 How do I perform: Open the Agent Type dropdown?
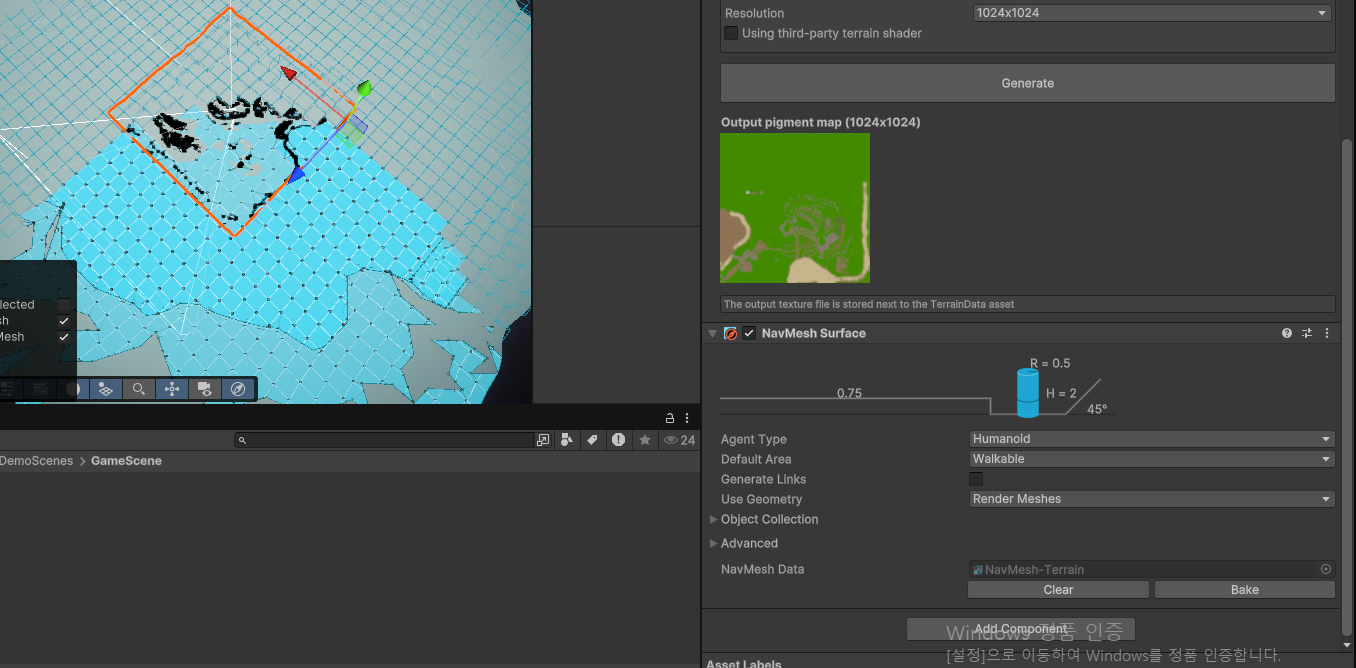[x=1150, y=438]
